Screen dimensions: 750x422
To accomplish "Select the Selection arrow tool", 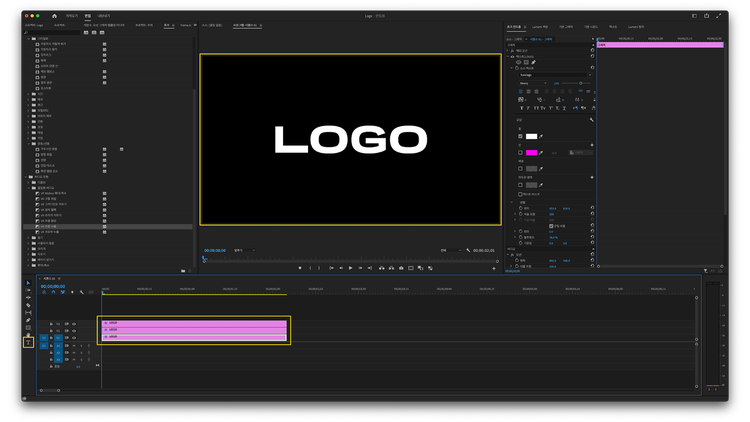I will (x=28, y=283).
